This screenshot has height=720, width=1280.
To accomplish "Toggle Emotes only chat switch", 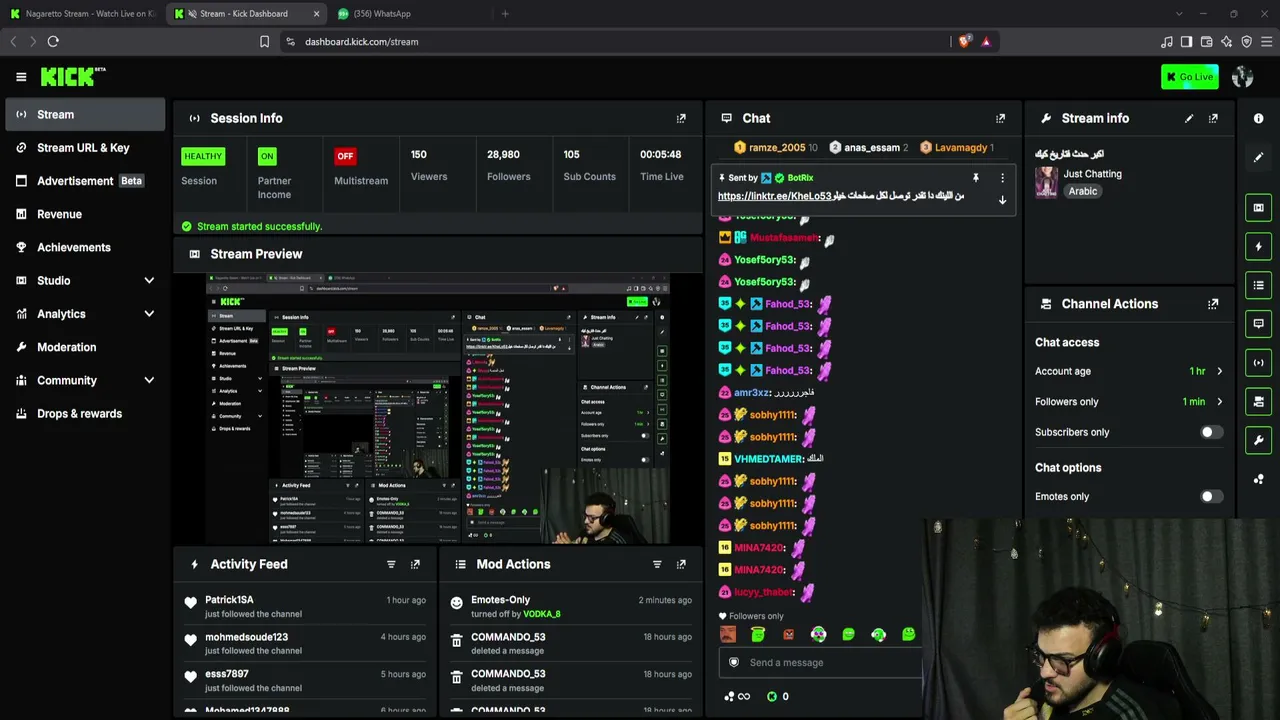I will 1210,496.
